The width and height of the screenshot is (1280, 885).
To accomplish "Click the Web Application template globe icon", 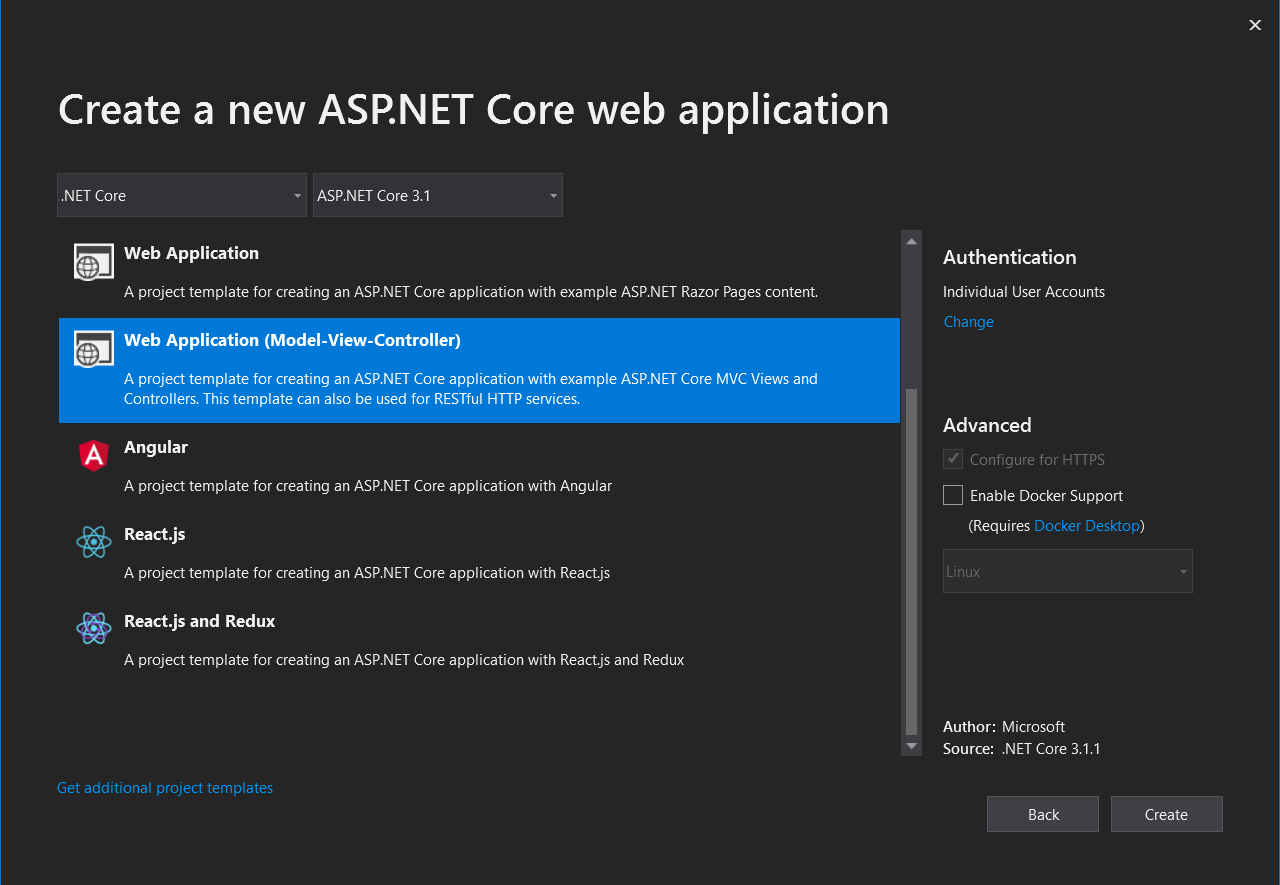I will pyautogui.click(x=93, y=263).
